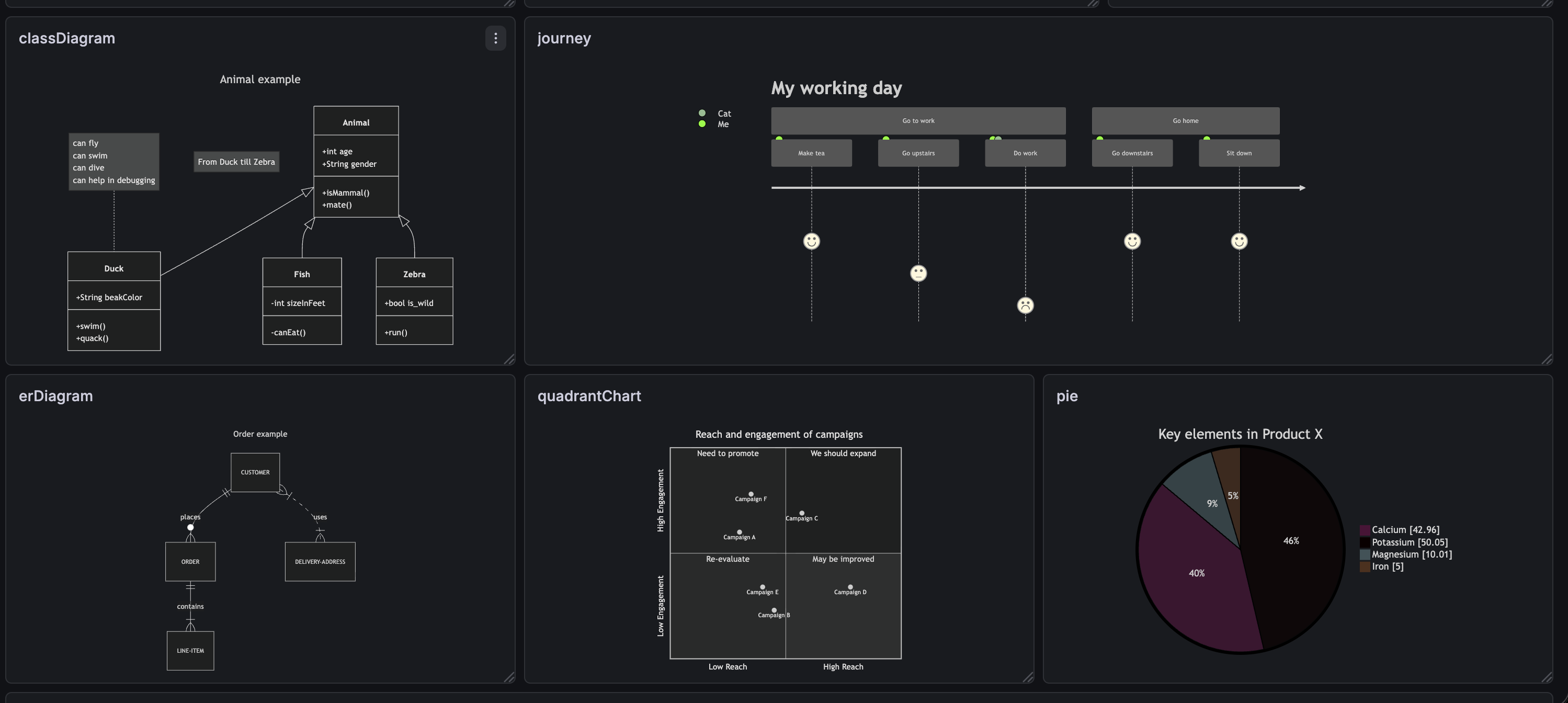This screenshot has height=703, width=1568.
Task: Click the Calcium legend color swatch
Action: [x=1365, y=530]
